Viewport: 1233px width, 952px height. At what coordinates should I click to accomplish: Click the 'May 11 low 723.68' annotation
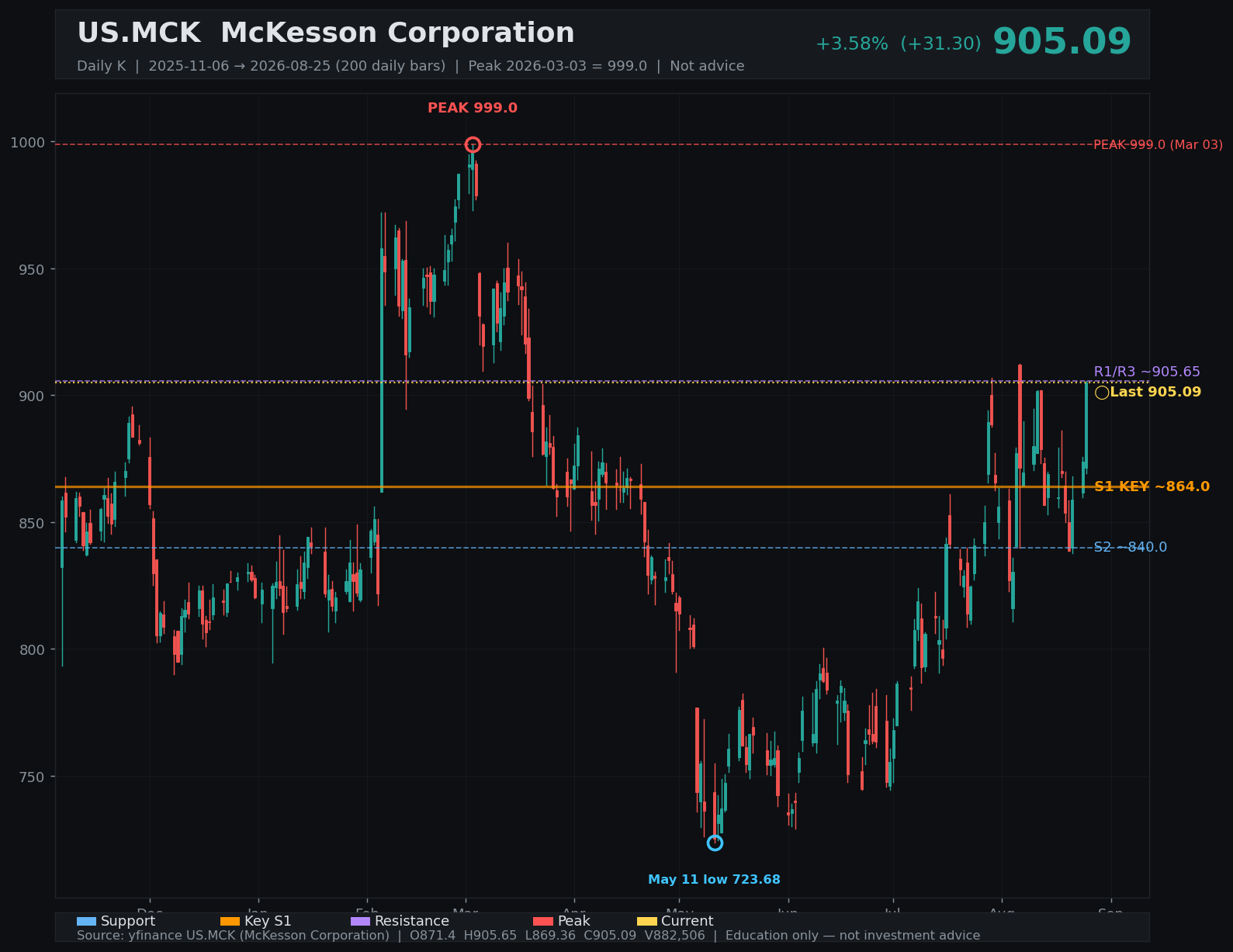tap(714, 880)
